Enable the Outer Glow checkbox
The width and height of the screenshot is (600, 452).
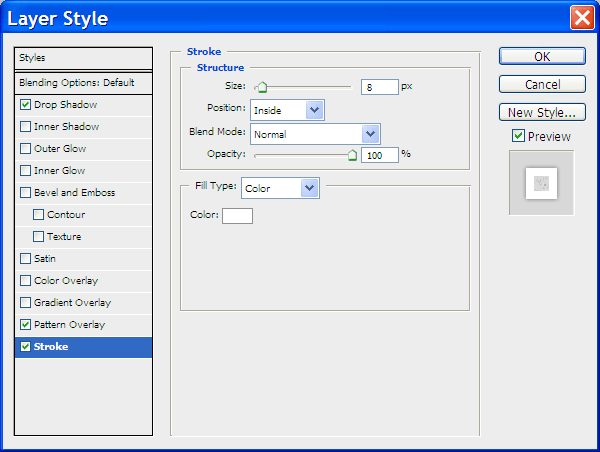25,148
